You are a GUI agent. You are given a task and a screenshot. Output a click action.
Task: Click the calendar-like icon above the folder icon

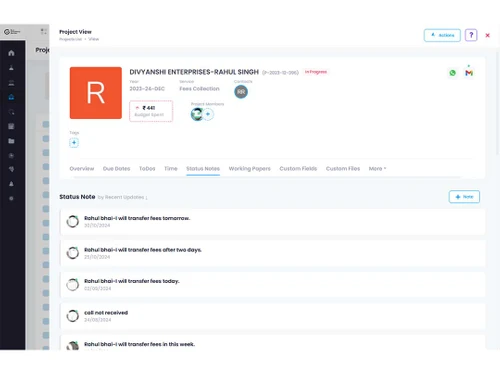coord(11,126)
